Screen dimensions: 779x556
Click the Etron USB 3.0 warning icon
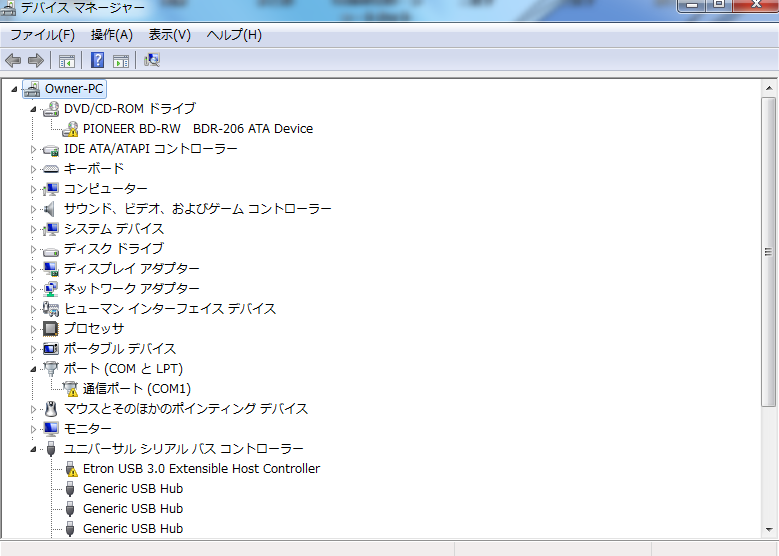71,469
